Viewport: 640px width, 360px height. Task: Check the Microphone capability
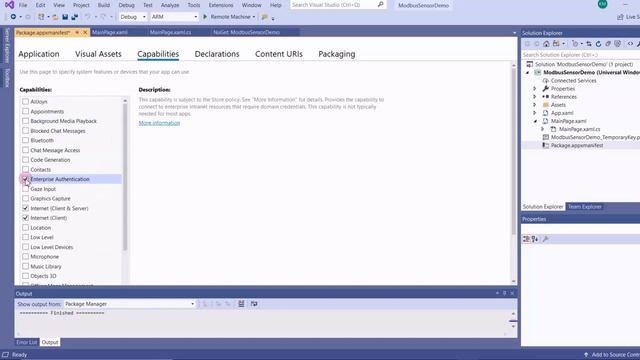coord(25,256)
